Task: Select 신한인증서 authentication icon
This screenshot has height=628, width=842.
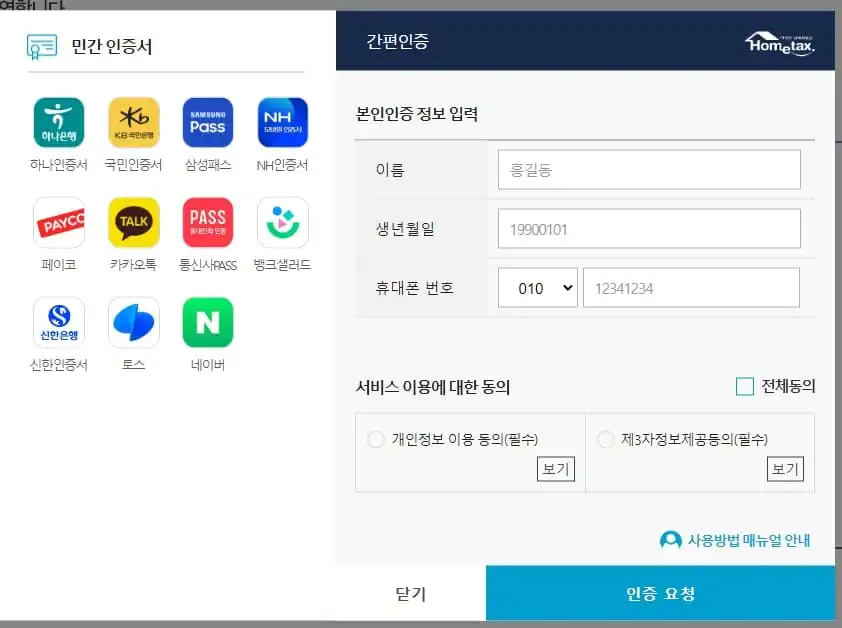Action: pyautogui.click(x=58, y=323)
